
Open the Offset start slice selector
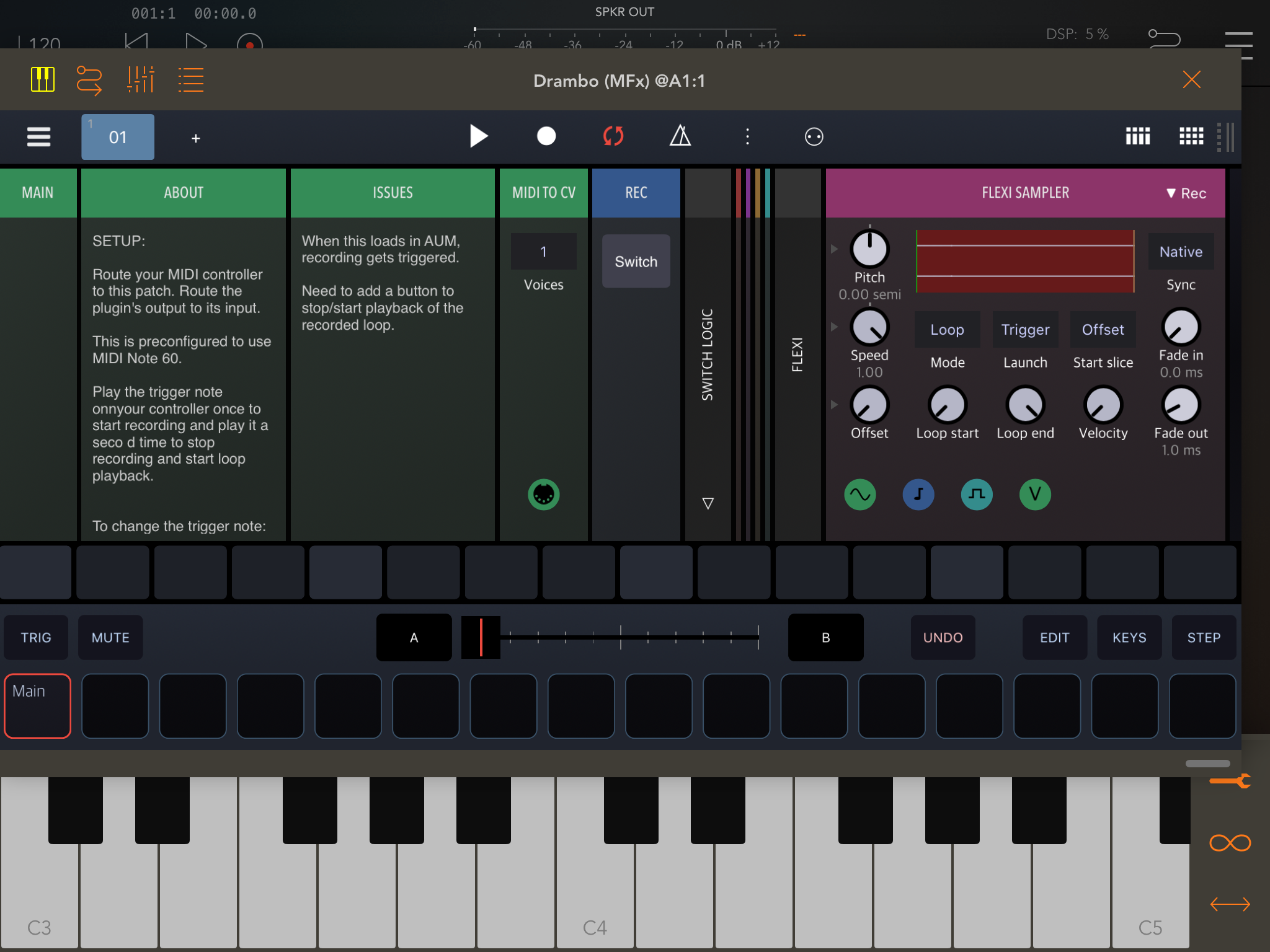coord(1103,330)
